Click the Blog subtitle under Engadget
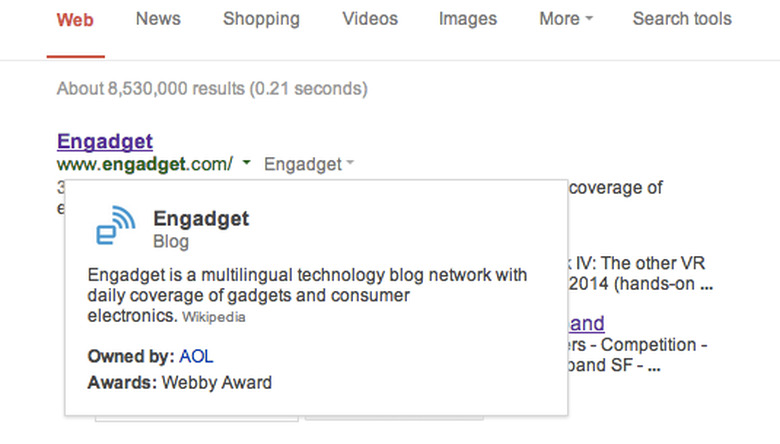The image size is (780, 444). click(x=170, y=242)
